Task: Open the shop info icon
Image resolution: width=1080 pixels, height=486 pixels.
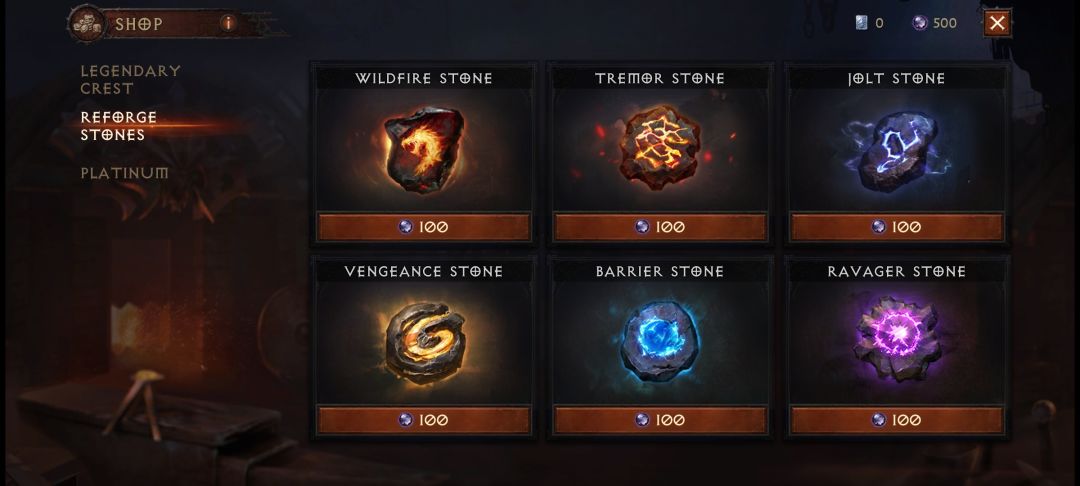Action: click(228, 23)
